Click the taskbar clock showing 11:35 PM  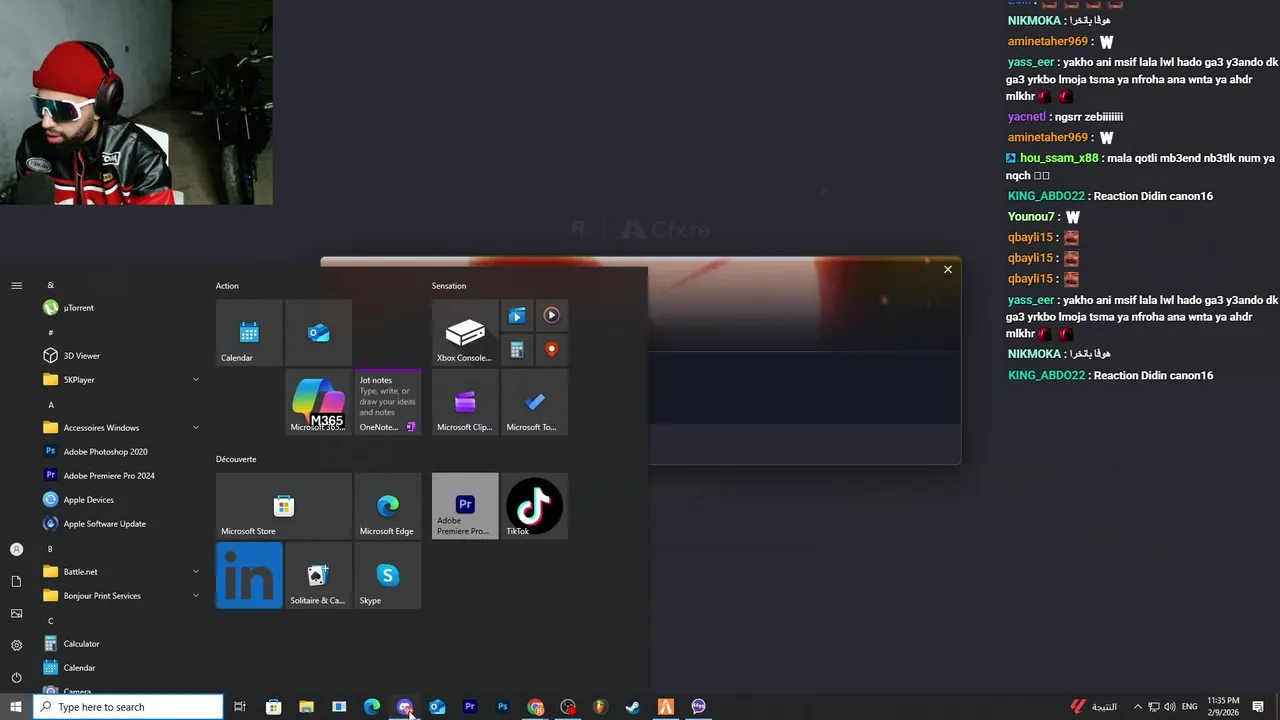[1223, 707]
